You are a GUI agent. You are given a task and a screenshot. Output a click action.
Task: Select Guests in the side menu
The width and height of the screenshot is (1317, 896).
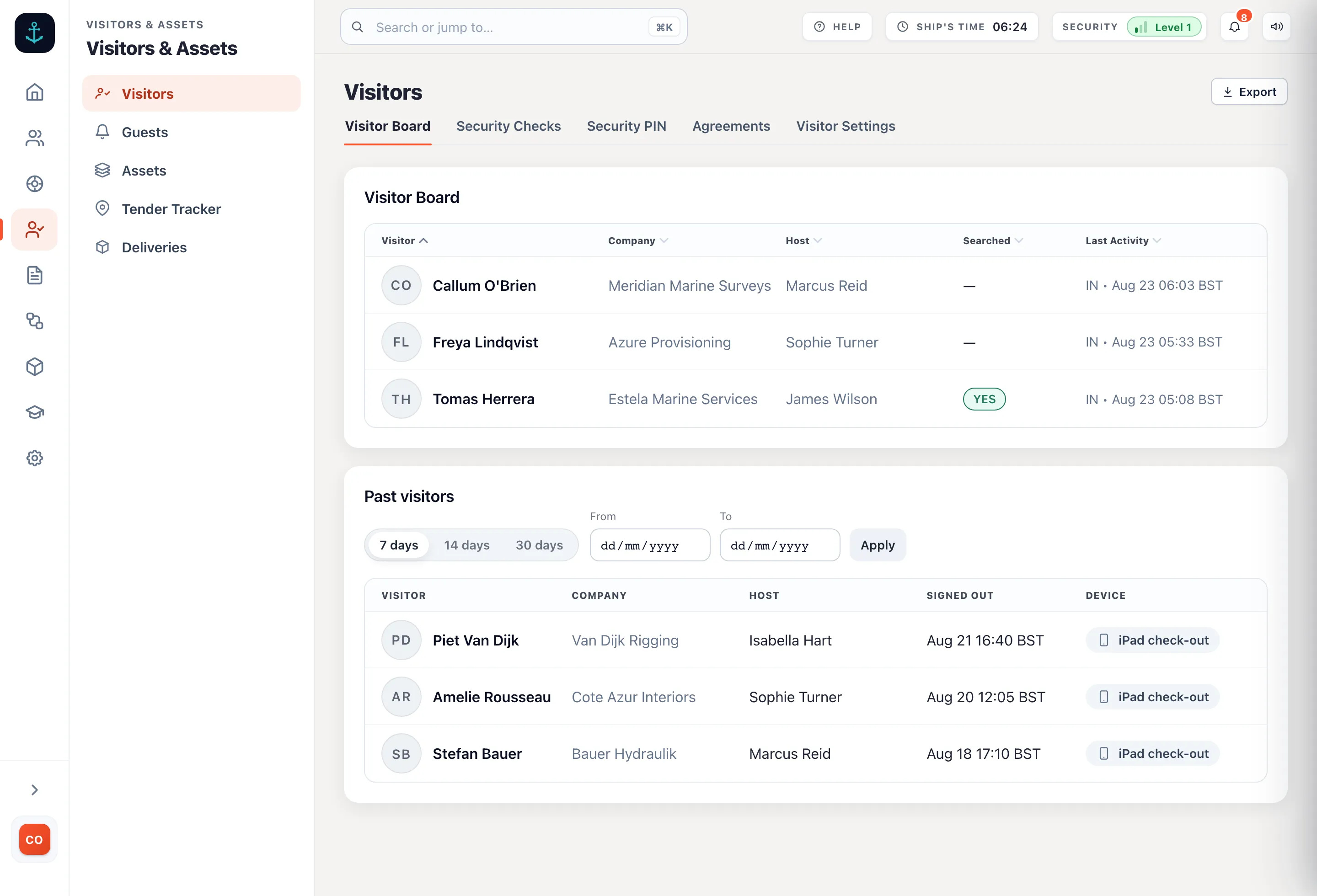pos(192,132)
